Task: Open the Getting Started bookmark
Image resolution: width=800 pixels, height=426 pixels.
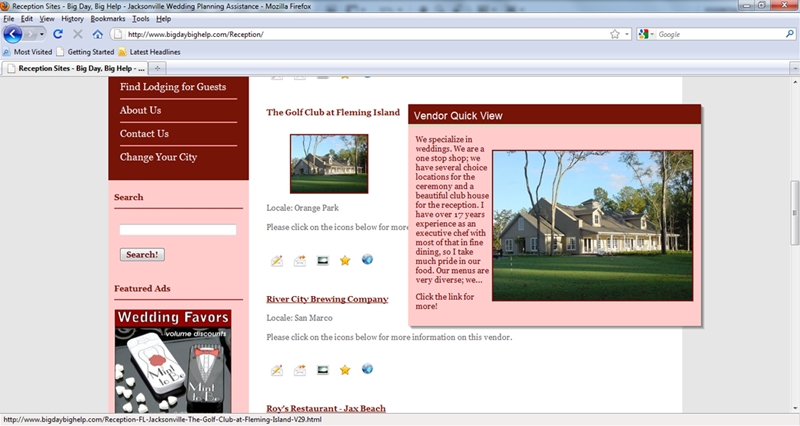Action: [85, 52]
